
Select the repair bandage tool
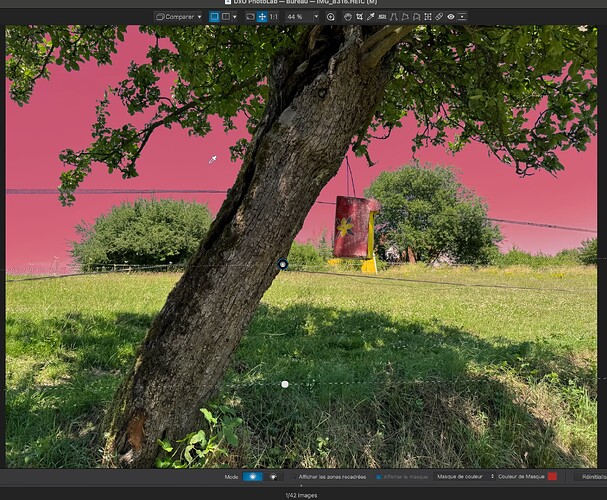pyautogui.click(x=439, y=17)
